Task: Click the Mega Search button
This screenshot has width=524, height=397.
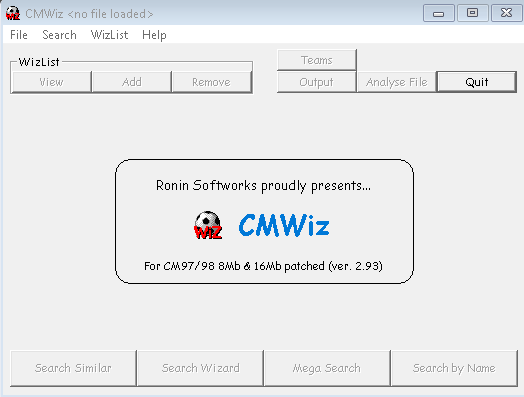Action: (327, 368)
